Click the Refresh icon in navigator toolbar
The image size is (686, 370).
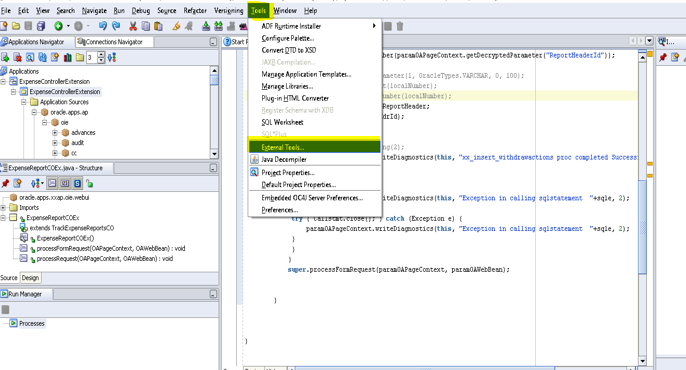pyautogui.click(x=42, y=57)
